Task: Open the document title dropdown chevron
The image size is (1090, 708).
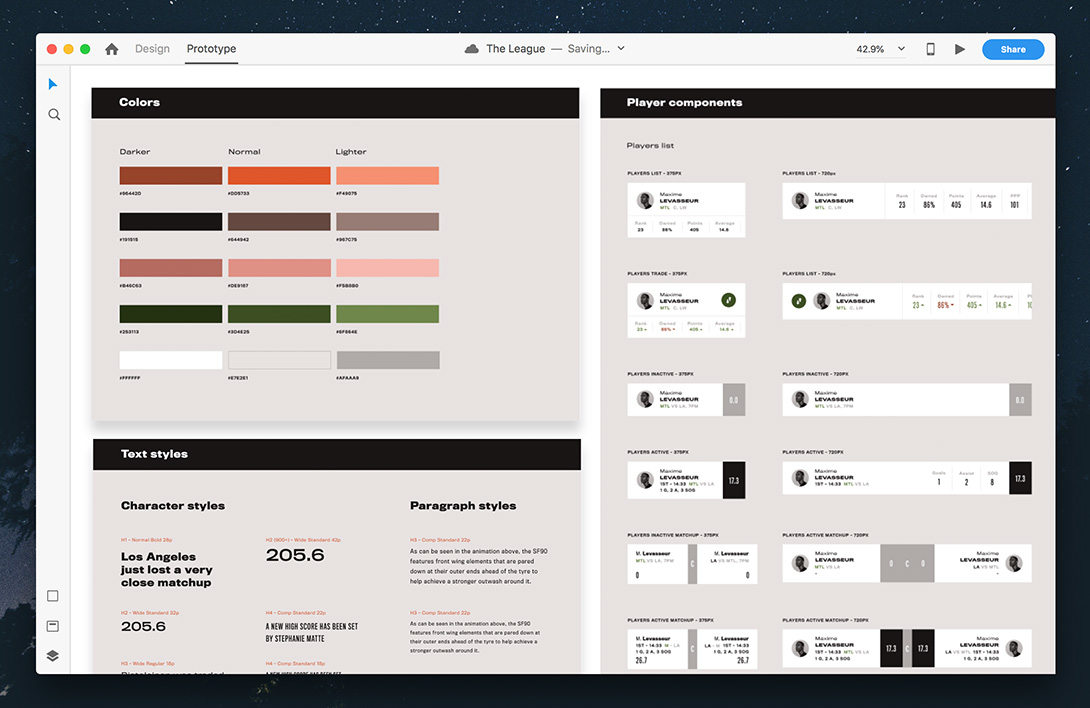Action: [x=621, y=49]
